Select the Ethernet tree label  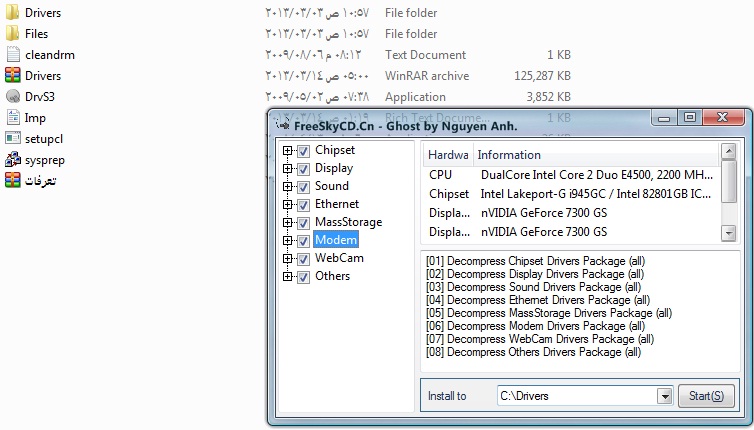click(337, 204)
